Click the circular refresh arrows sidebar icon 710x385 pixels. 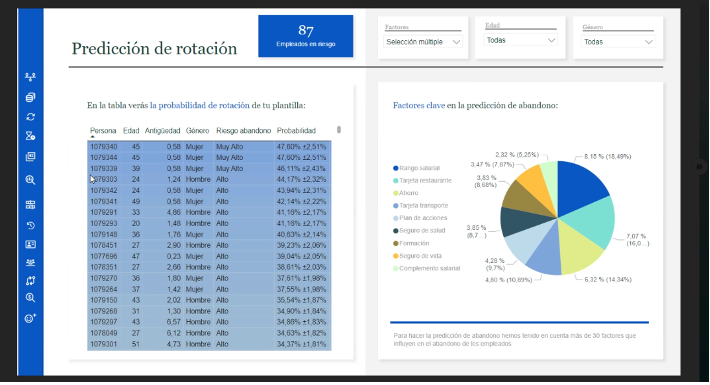point(30,117)
